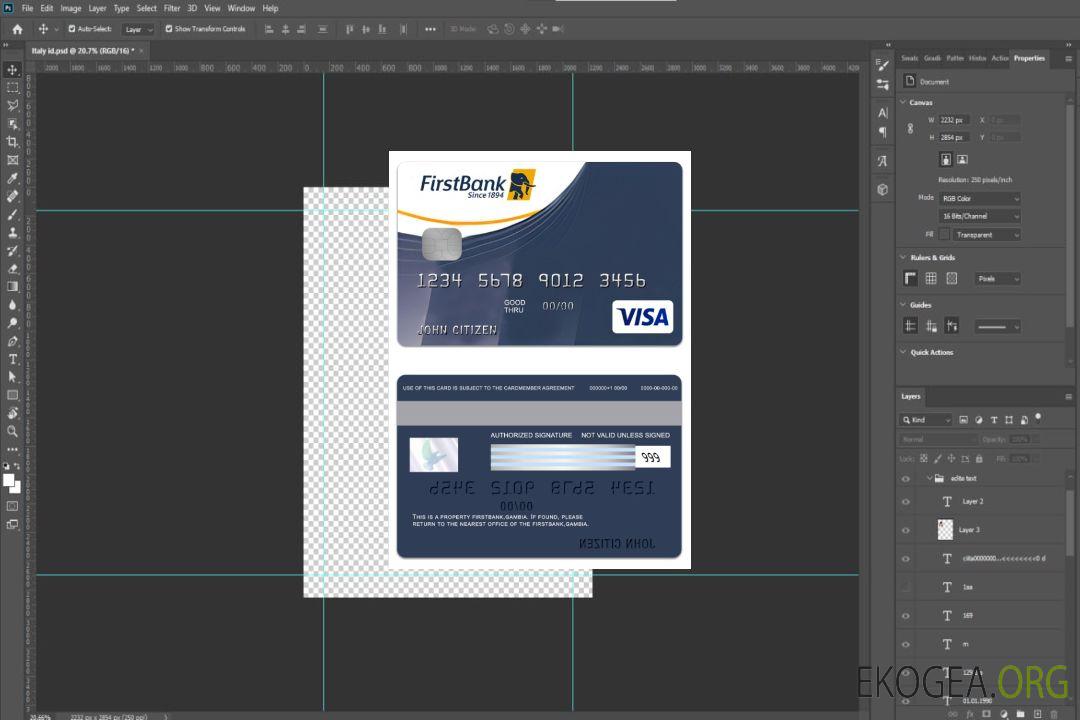Hide Layer 2 with its eye icon
This screenshot has height=720, width=1080.
click(x=906, y=502)
